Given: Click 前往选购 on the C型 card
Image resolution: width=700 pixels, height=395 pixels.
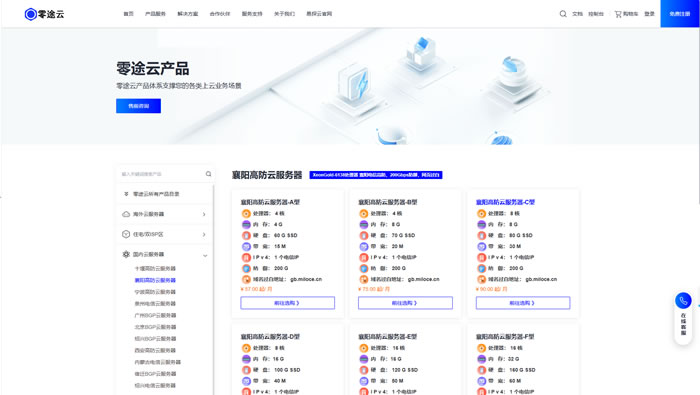Looking at the screenshot, I should [x=523, y=303].
